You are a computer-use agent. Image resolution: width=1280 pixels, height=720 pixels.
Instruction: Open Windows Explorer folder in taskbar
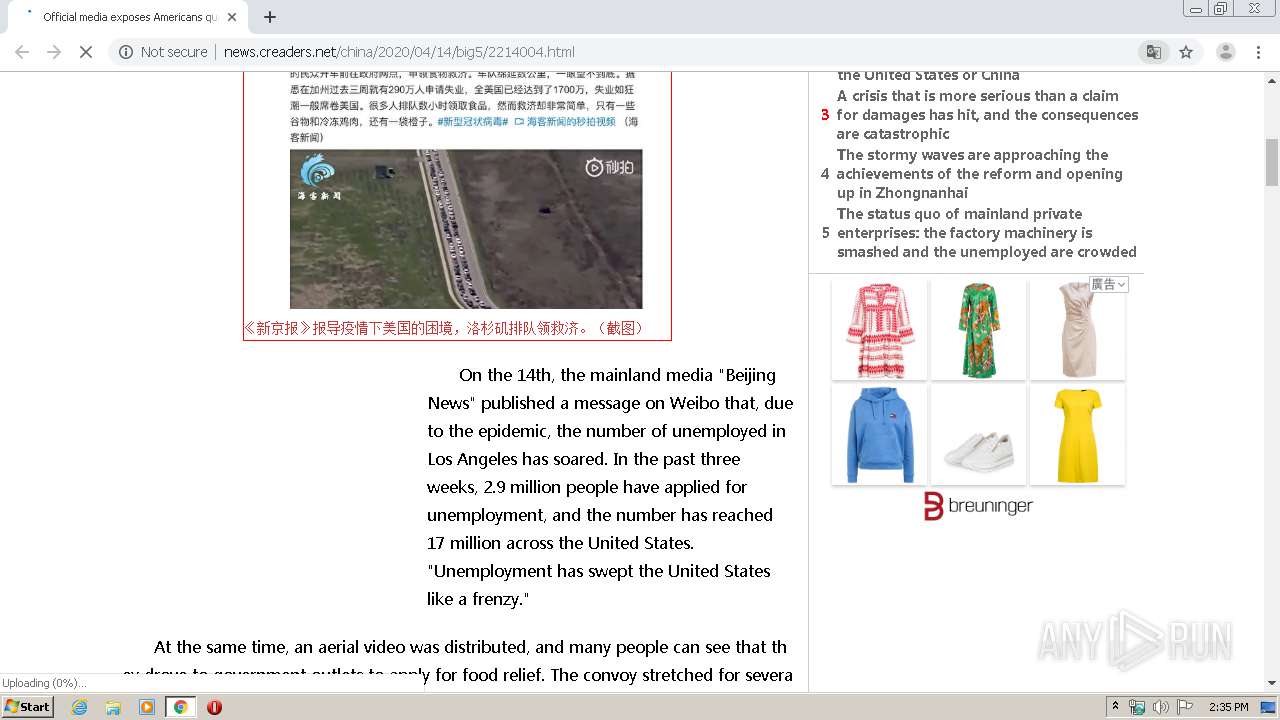(x=113, y=707)
